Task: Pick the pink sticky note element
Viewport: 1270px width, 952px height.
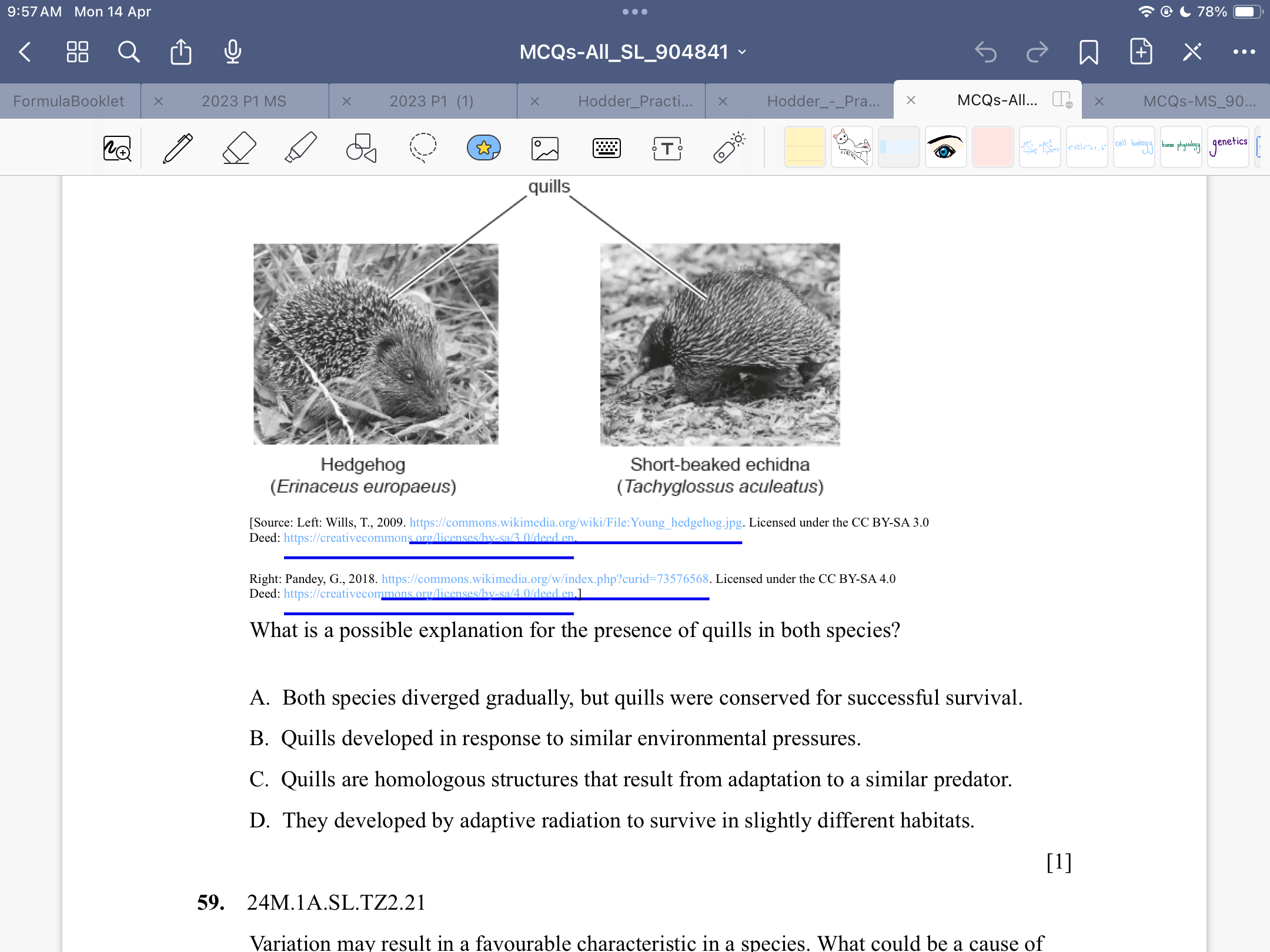Action: [x=992, y=147]
